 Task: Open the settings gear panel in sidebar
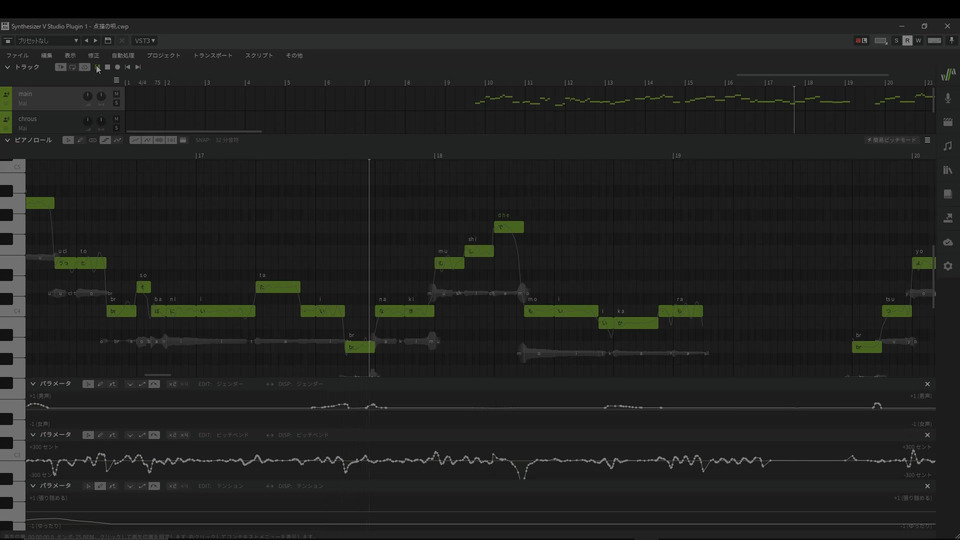coord(948,266)
